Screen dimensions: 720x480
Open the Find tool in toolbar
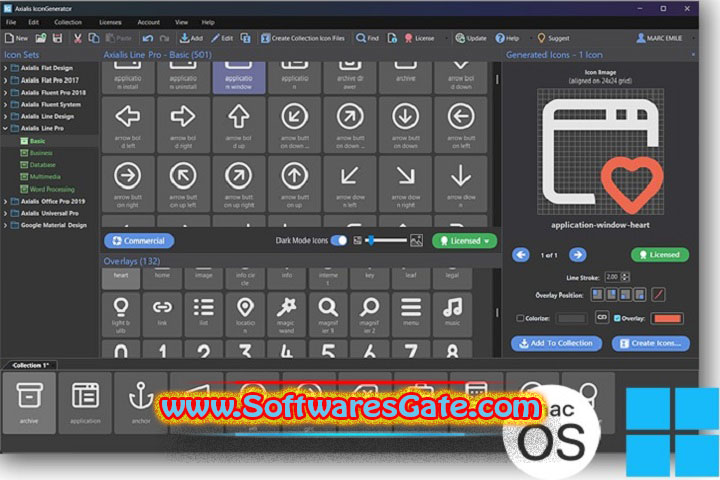point(367,38)
